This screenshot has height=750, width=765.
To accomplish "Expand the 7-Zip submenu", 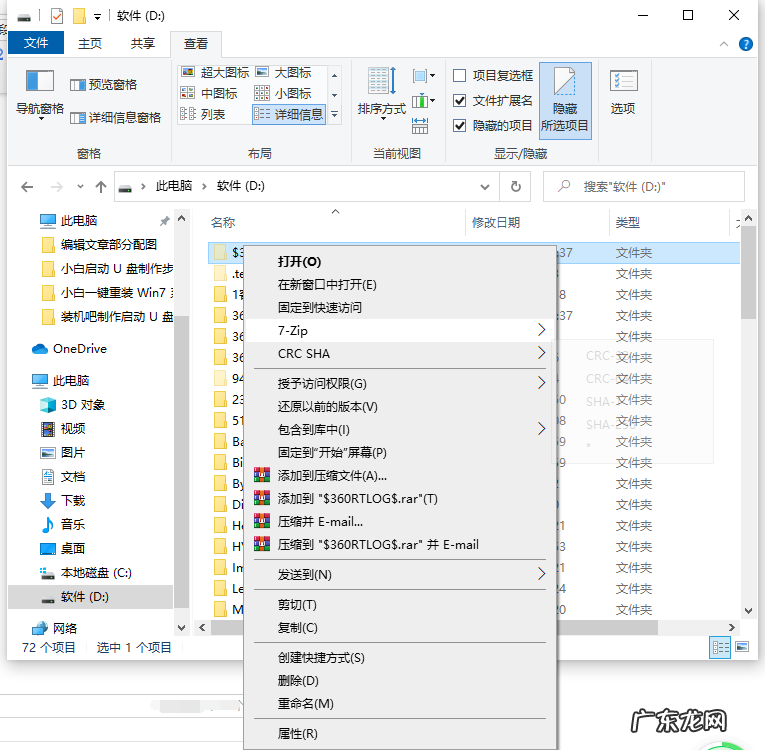I will [x=400, y=330].
